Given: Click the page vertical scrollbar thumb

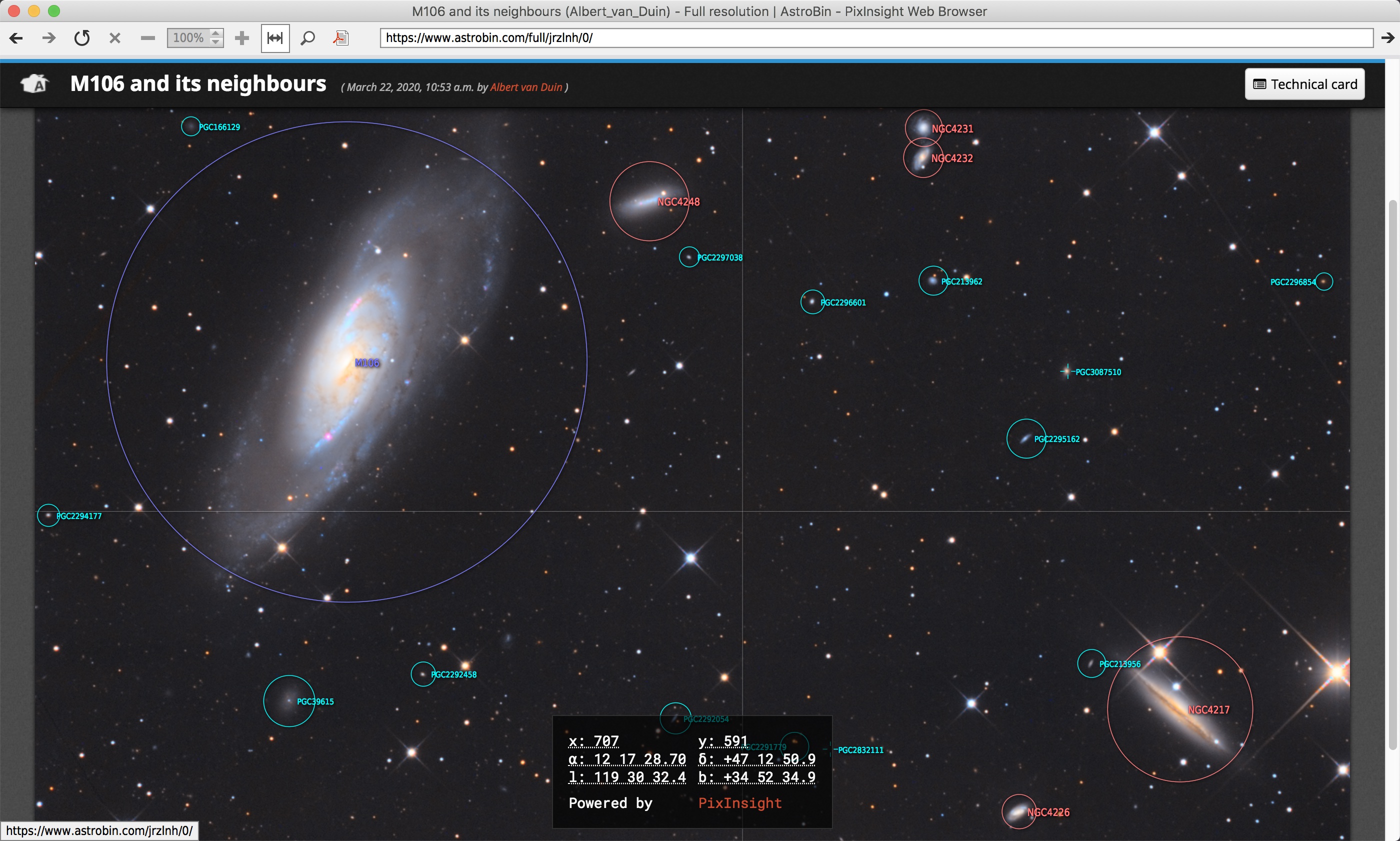Looking at the screenshot, I should (x=1393, y=475).
